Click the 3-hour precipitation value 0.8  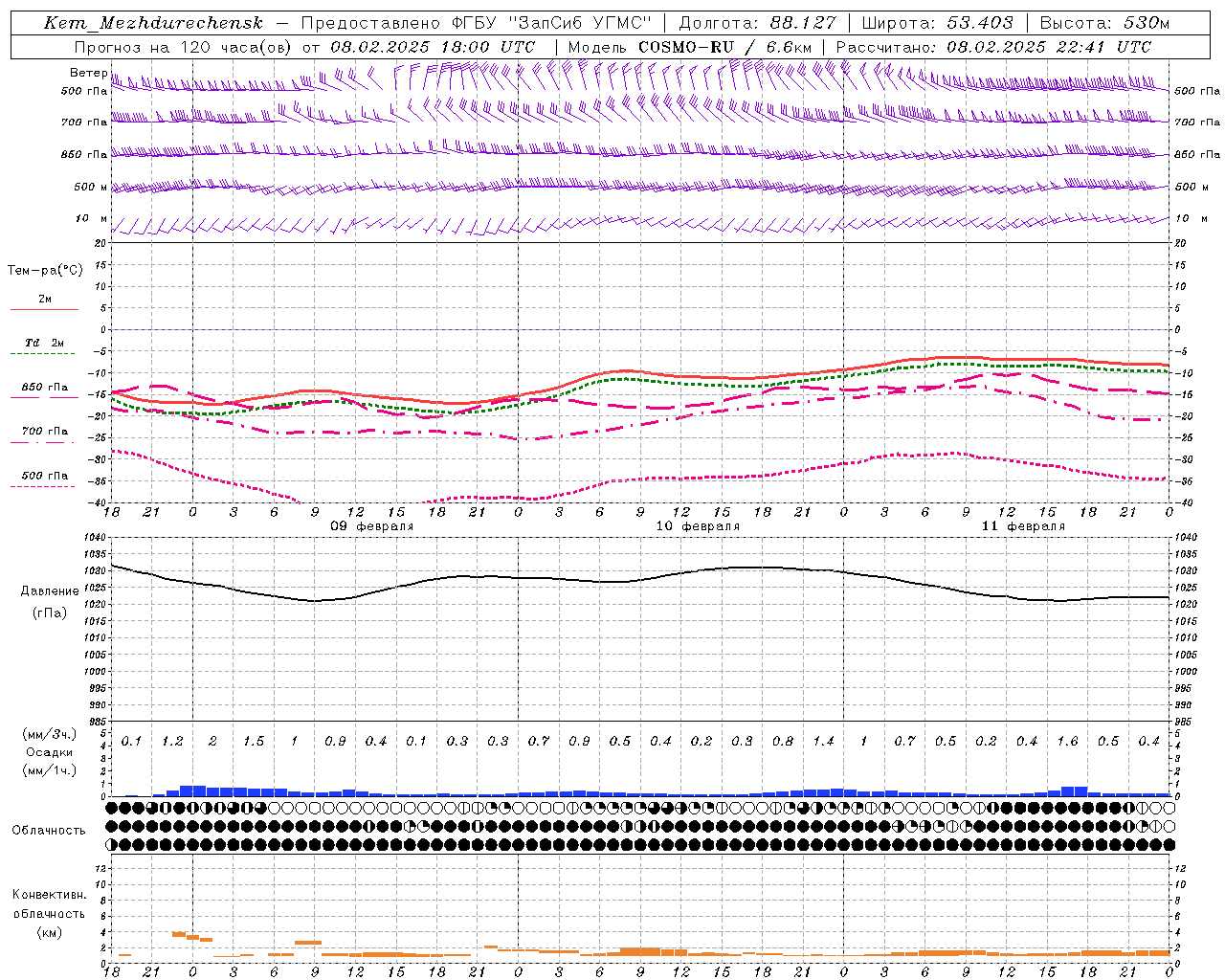click(x=783, y=741)
